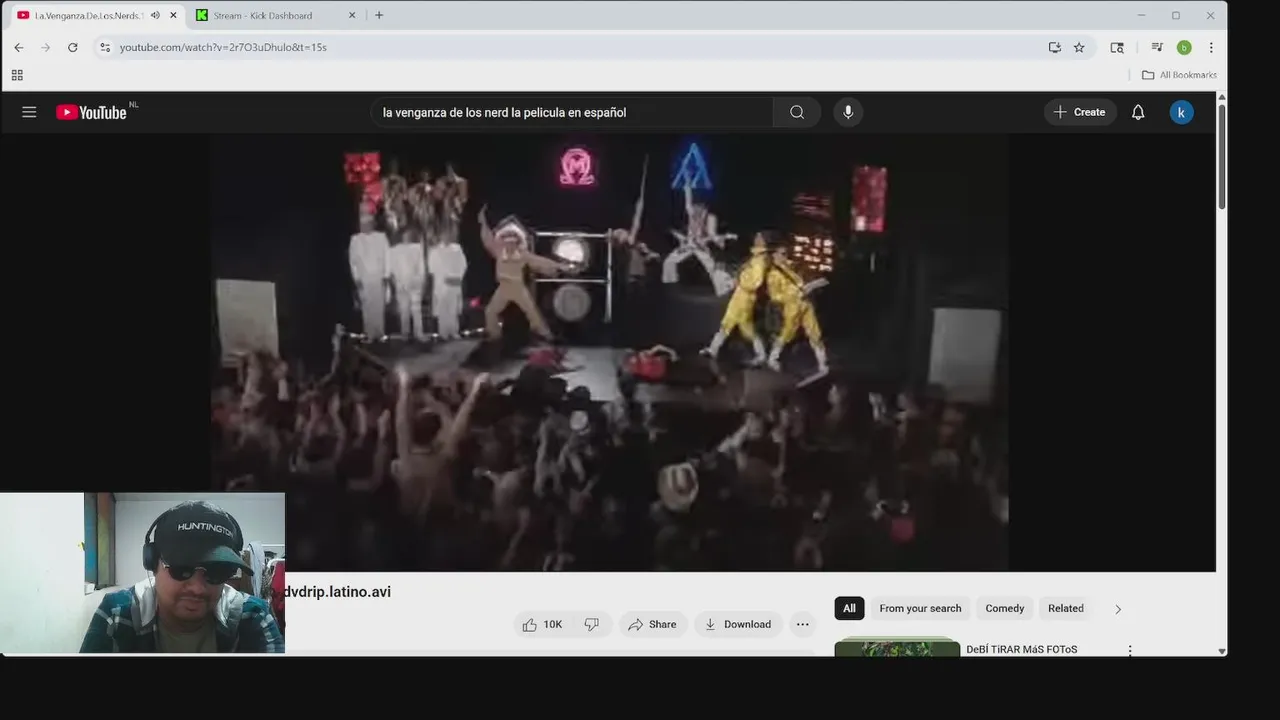Open options for DeBÍ TiRAR MáS FOToS video

click(x=1130, y=650)
